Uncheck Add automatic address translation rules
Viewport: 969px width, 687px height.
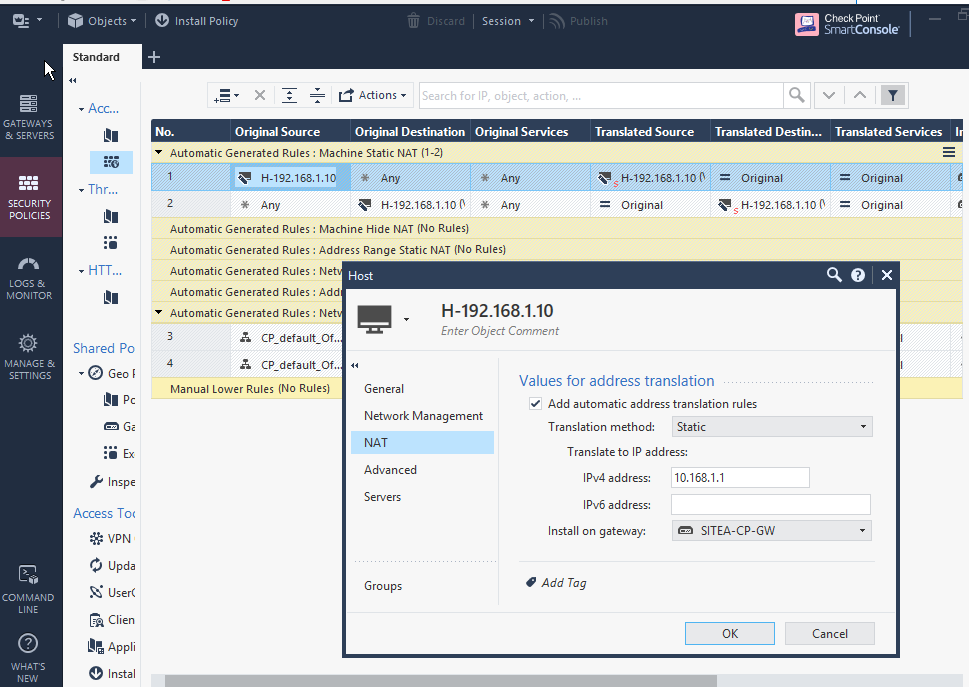(535, 404)
